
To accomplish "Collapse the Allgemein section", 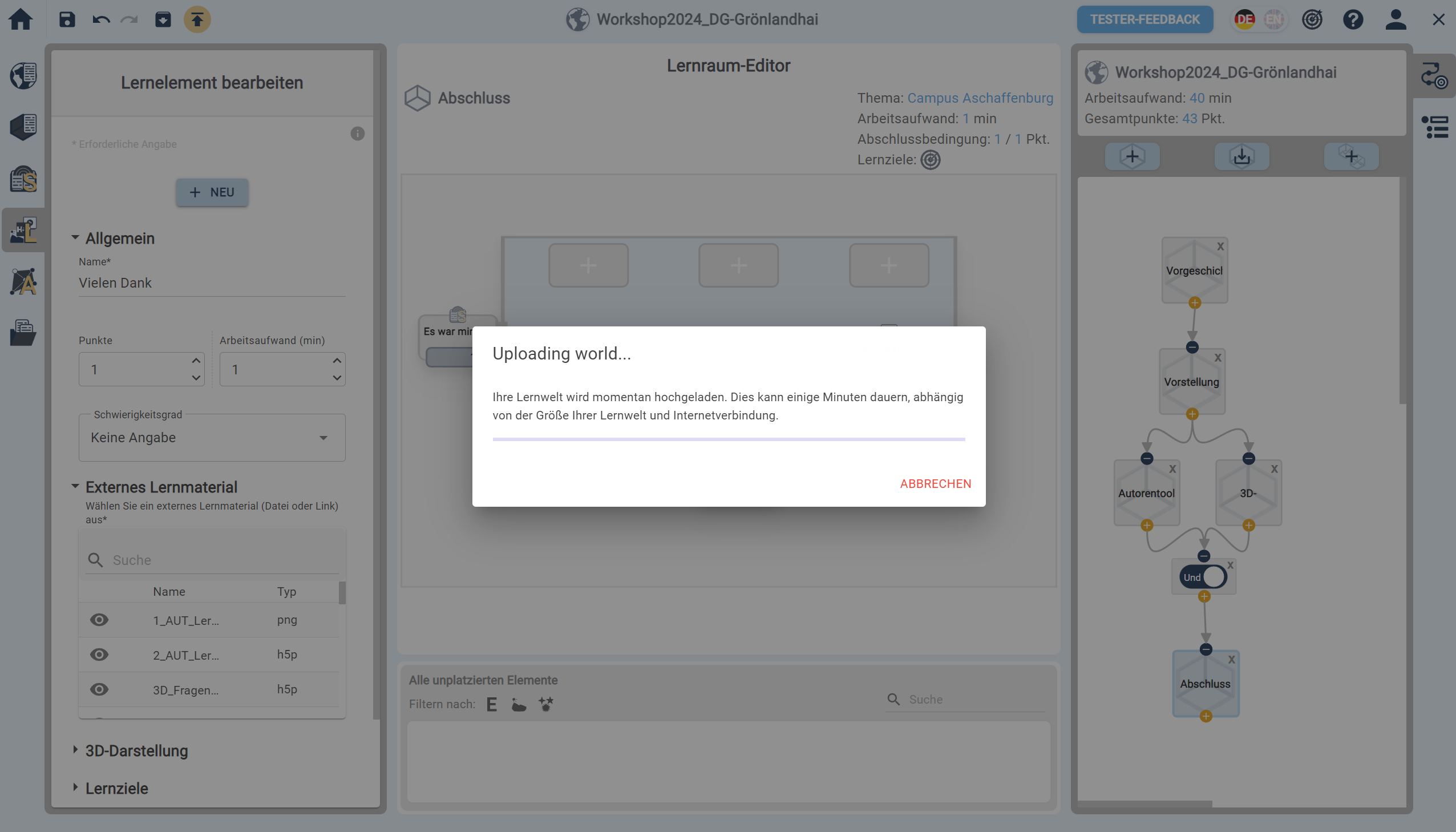I will coord(119,239).
